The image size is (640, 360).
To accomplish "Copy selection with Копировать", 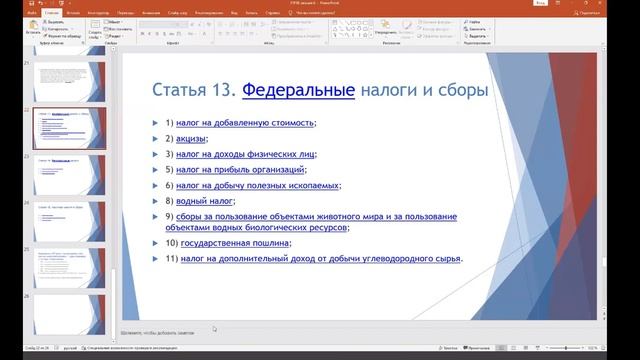I will 56,29.
